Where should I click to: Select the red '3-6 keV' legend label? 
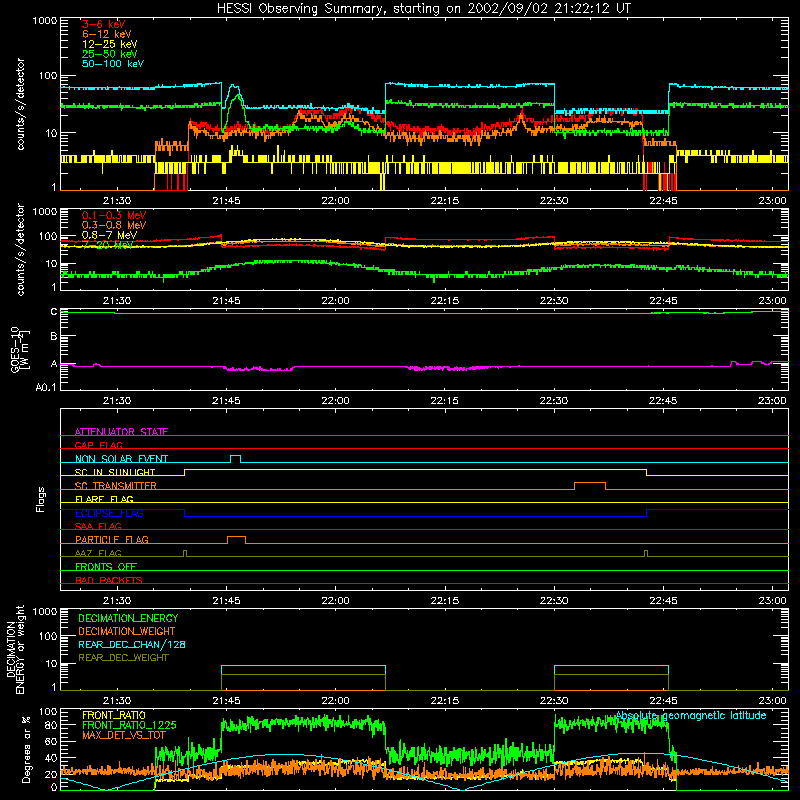(x=104, y=24)
